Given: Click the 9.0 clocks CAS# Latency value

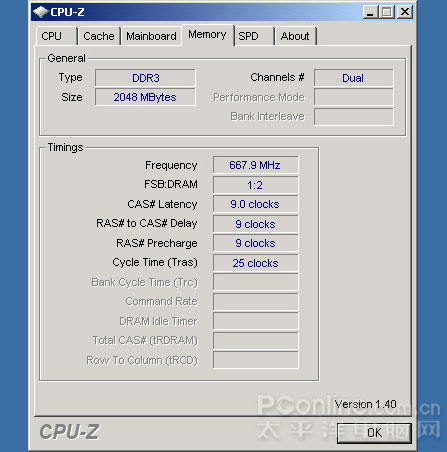Looking at the screenshot, I should pyautogui.click(x=256, y=204).
